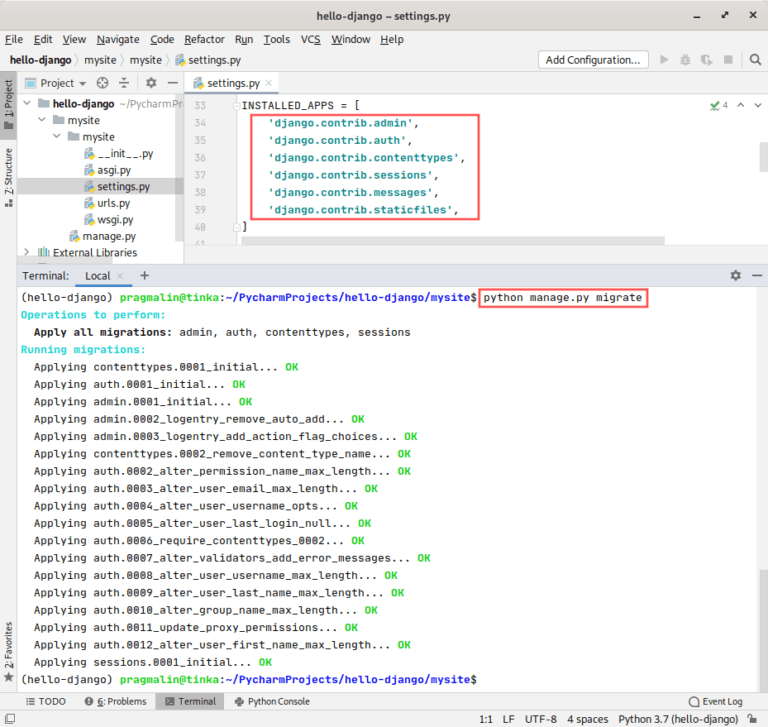Open the TODO tool window

(46, 701)
